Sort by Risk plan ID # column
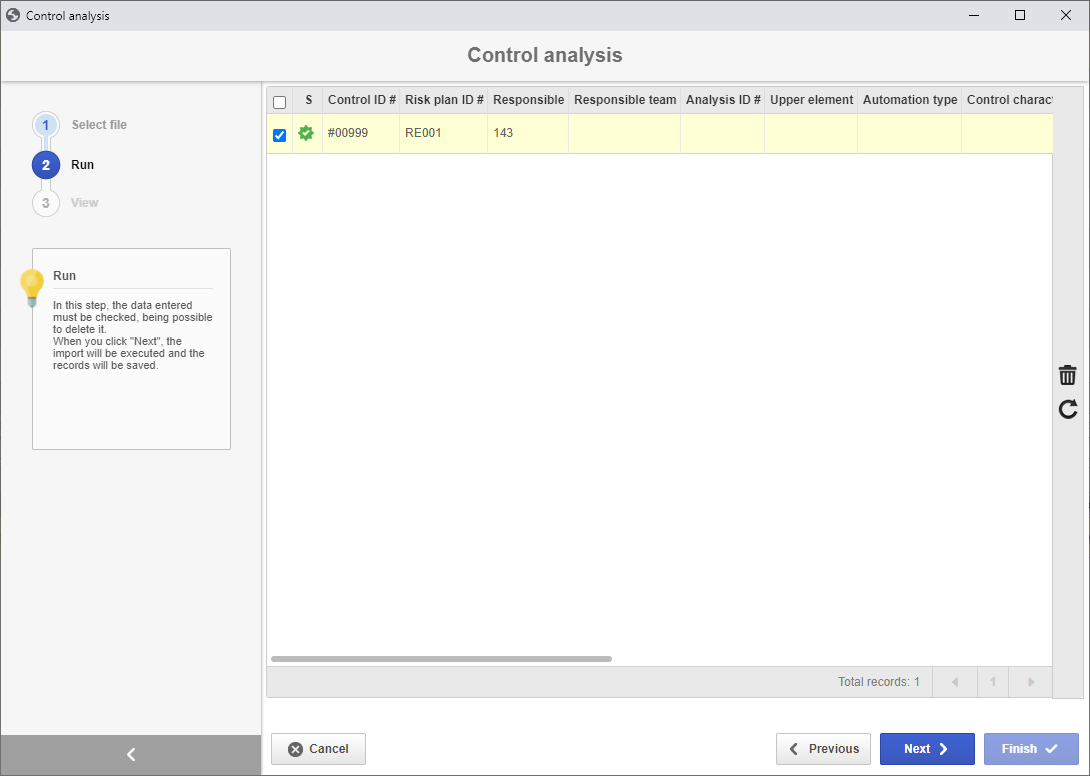This screenshot has height=776, width=1090. coord(444,100)
